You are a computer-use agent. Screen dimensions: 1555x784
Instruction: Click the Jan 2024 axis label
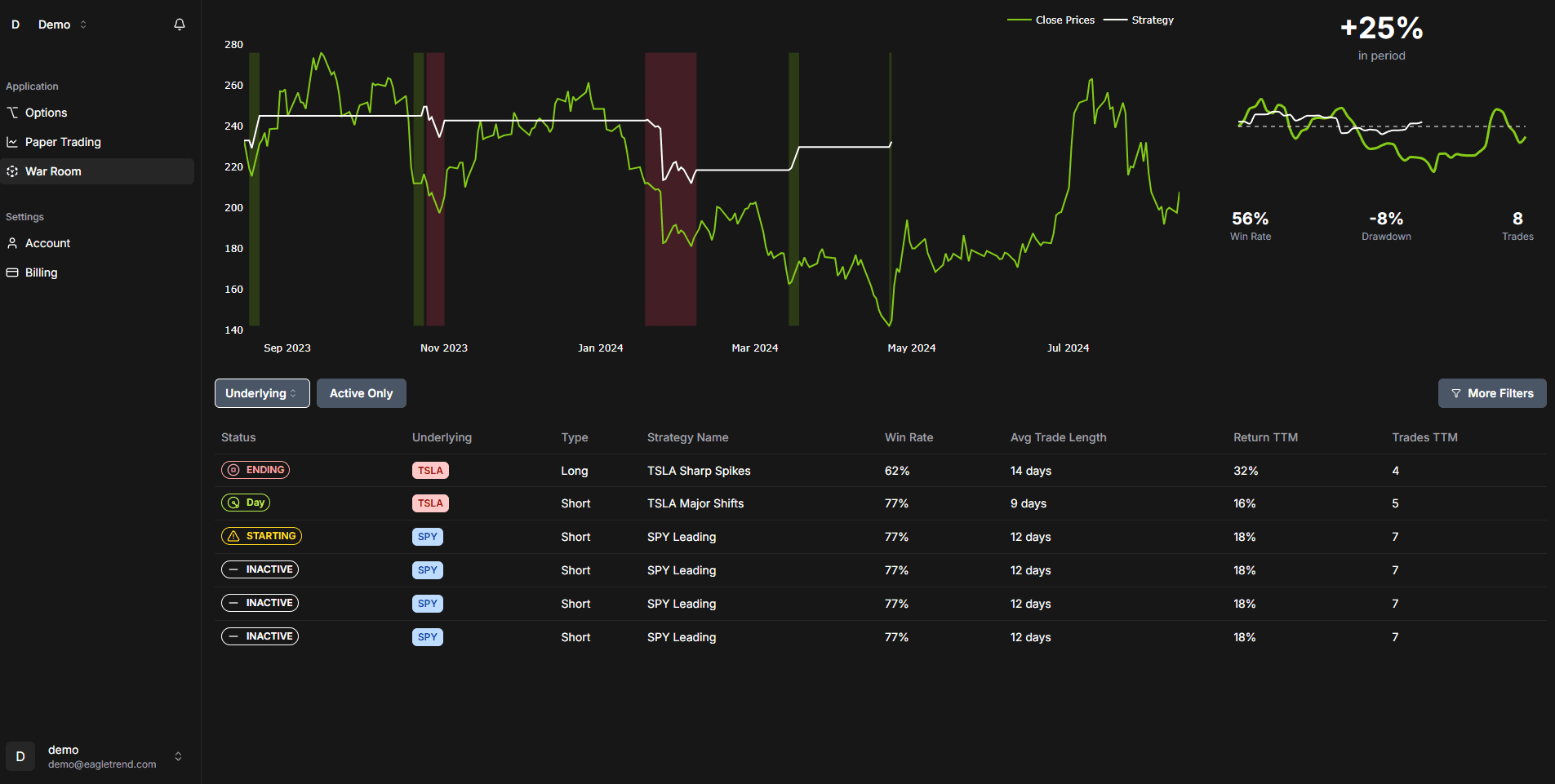click(601, 348)
